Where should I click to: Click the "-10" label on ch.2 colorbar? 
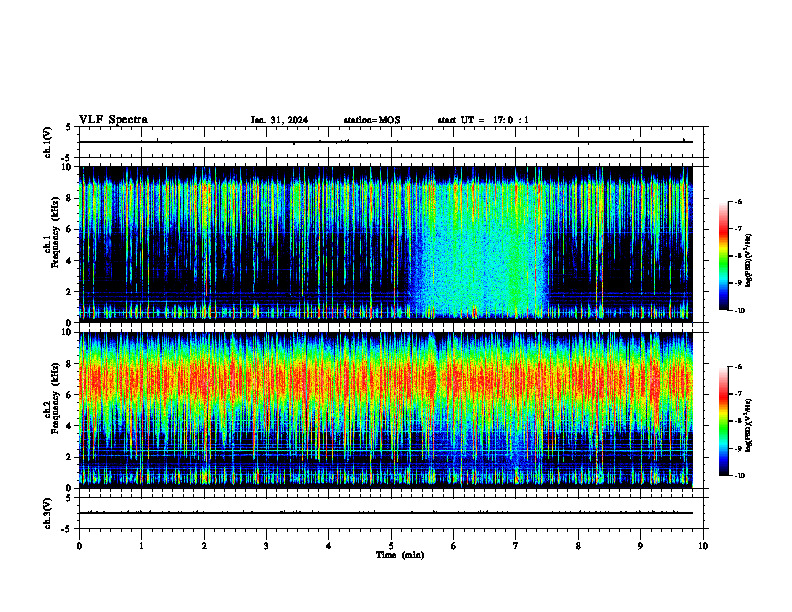tap(740, 476)
